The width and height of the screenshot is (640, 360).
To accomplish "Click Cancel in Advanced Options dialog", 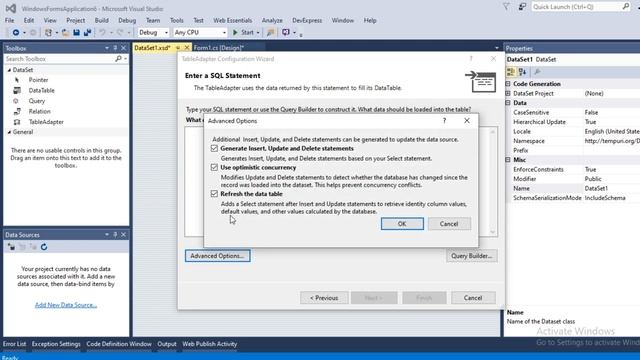I will 449,224.
